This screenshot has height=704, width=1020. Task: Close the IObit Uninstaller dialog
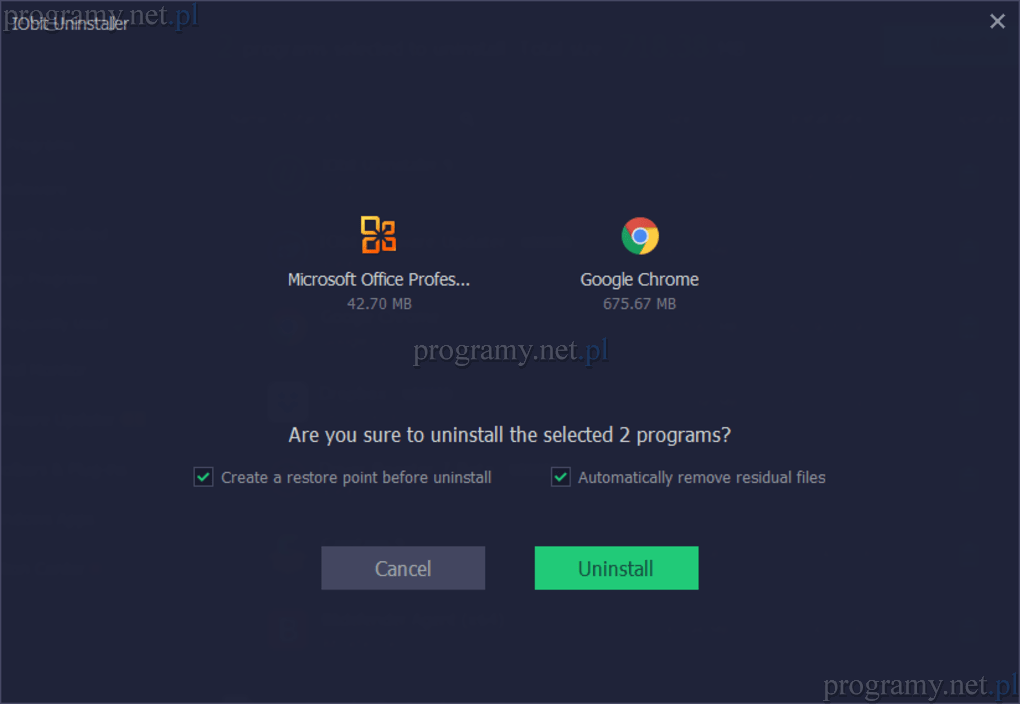[x=997, y=21]
